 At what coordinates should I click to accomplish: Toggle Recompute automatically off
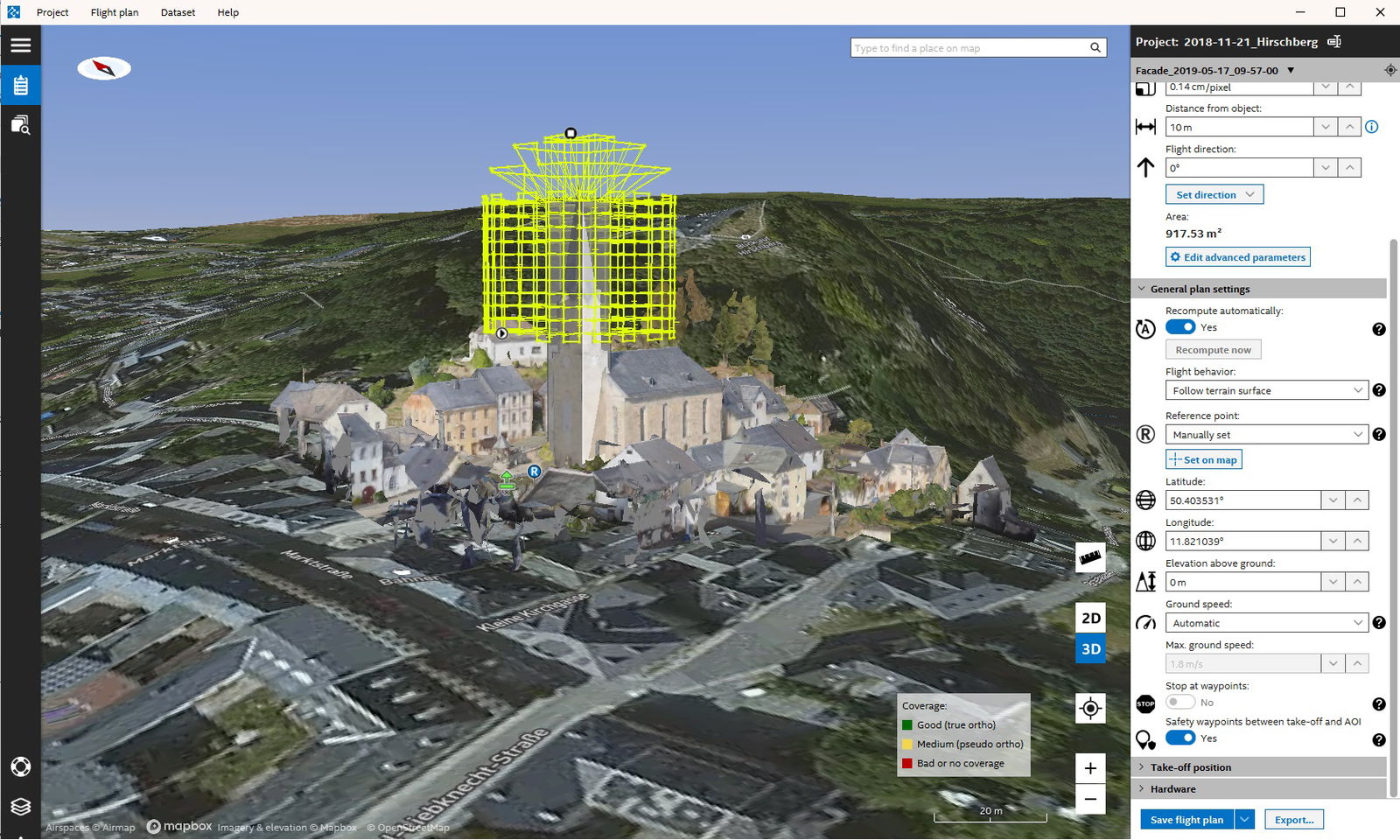point(1179,326)
